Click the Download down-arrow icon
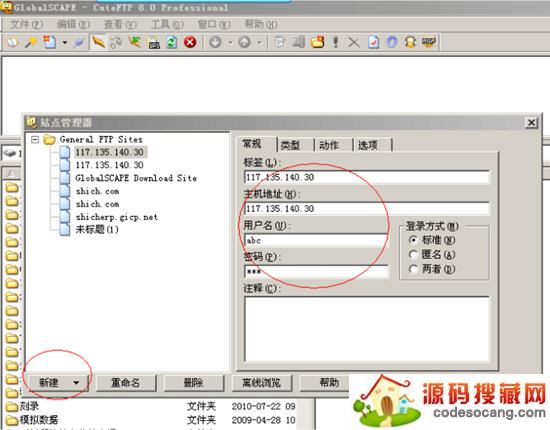 [215, 42]
